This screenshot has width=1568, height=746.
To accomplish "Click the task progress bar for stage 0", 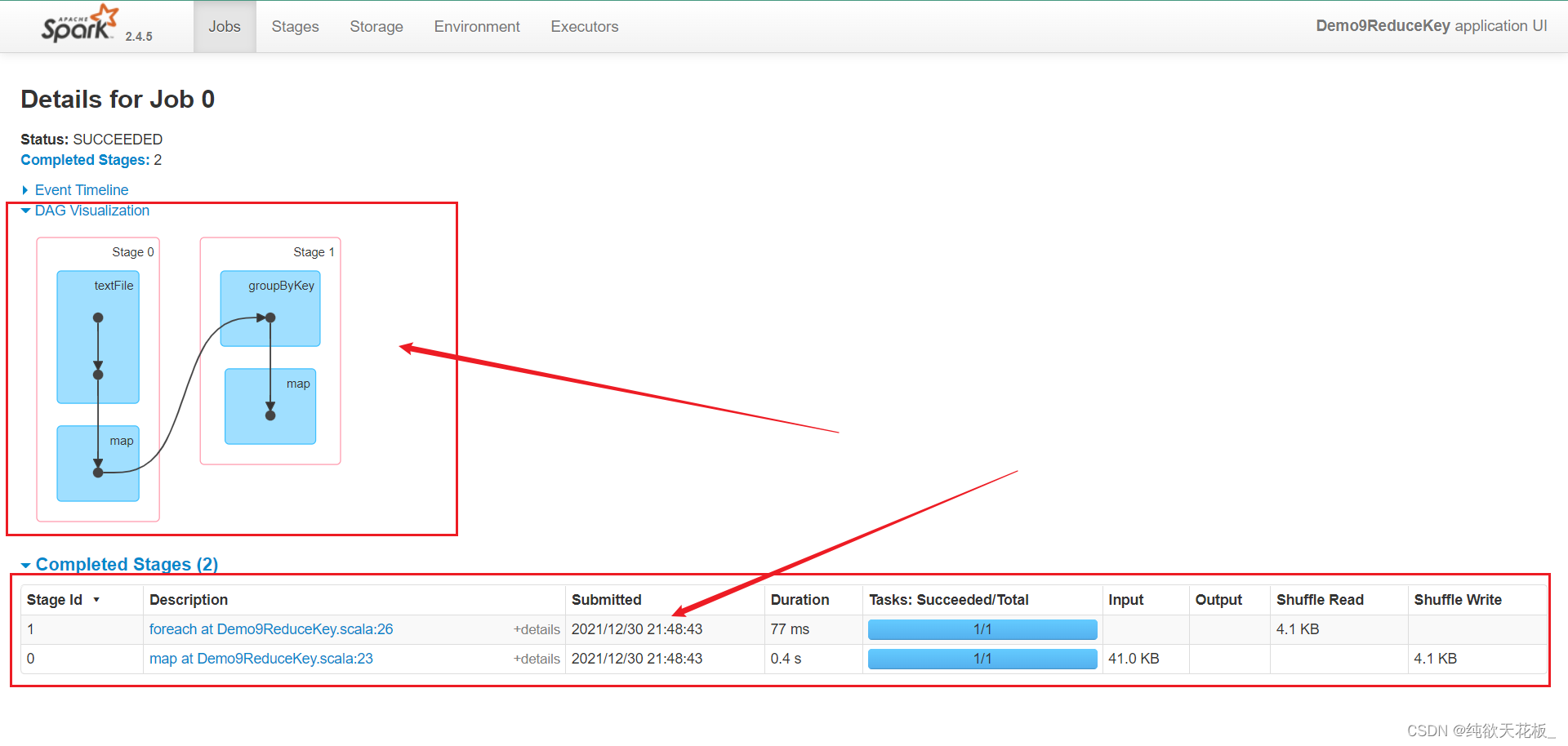I will click(982, 659).
